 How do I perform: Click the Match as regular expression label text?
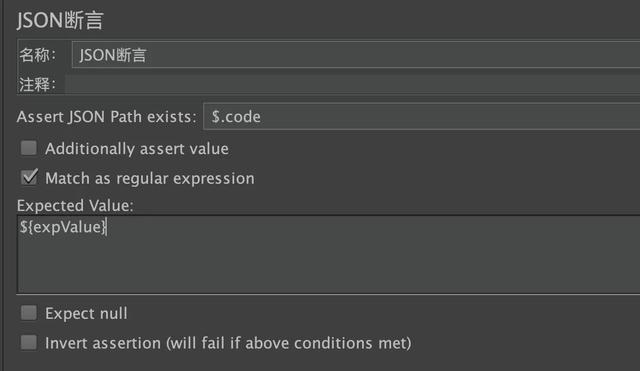pos(150,178)
